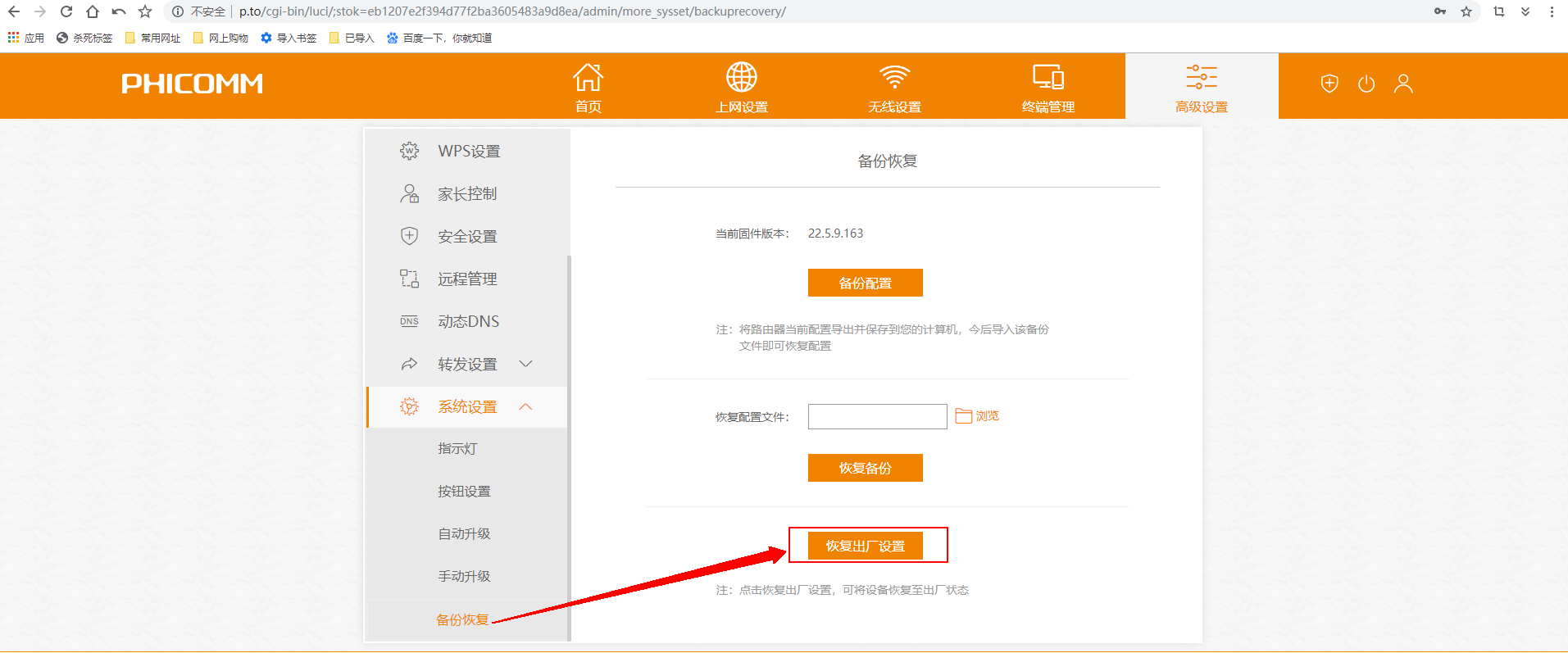This screenshot has height=653, width=1568.
Task: Click the site info icon before 不安全
Action: [178, 11]
